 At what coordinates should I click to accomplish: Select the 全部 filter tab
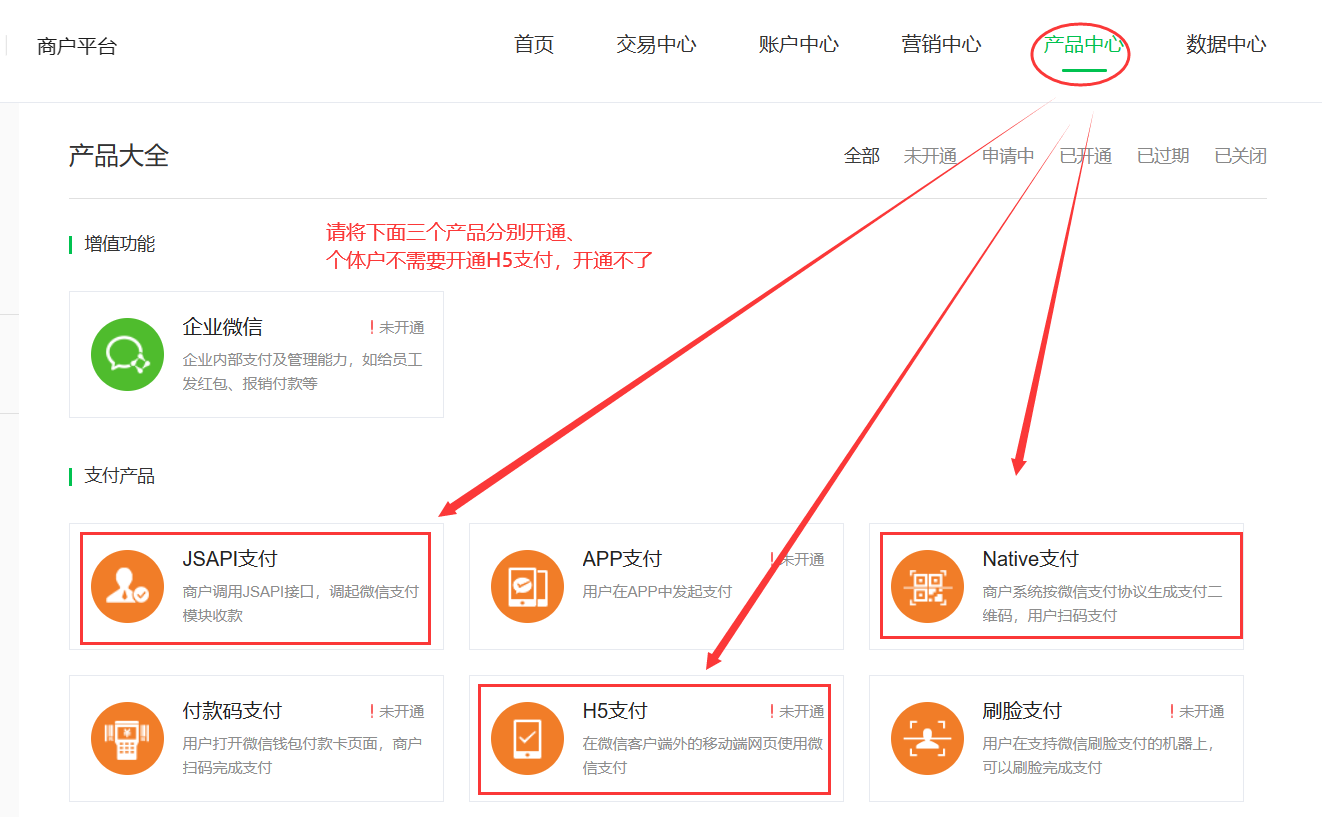(861, 156)
